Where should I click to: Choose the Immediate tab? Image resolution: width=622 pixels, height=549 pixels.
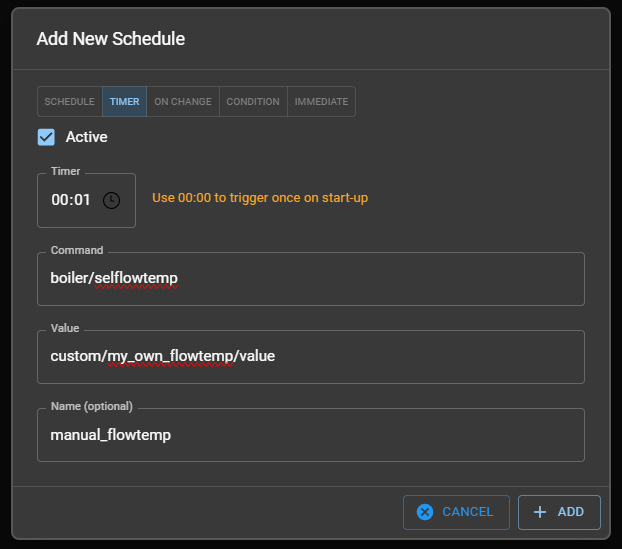coord(321,102)
